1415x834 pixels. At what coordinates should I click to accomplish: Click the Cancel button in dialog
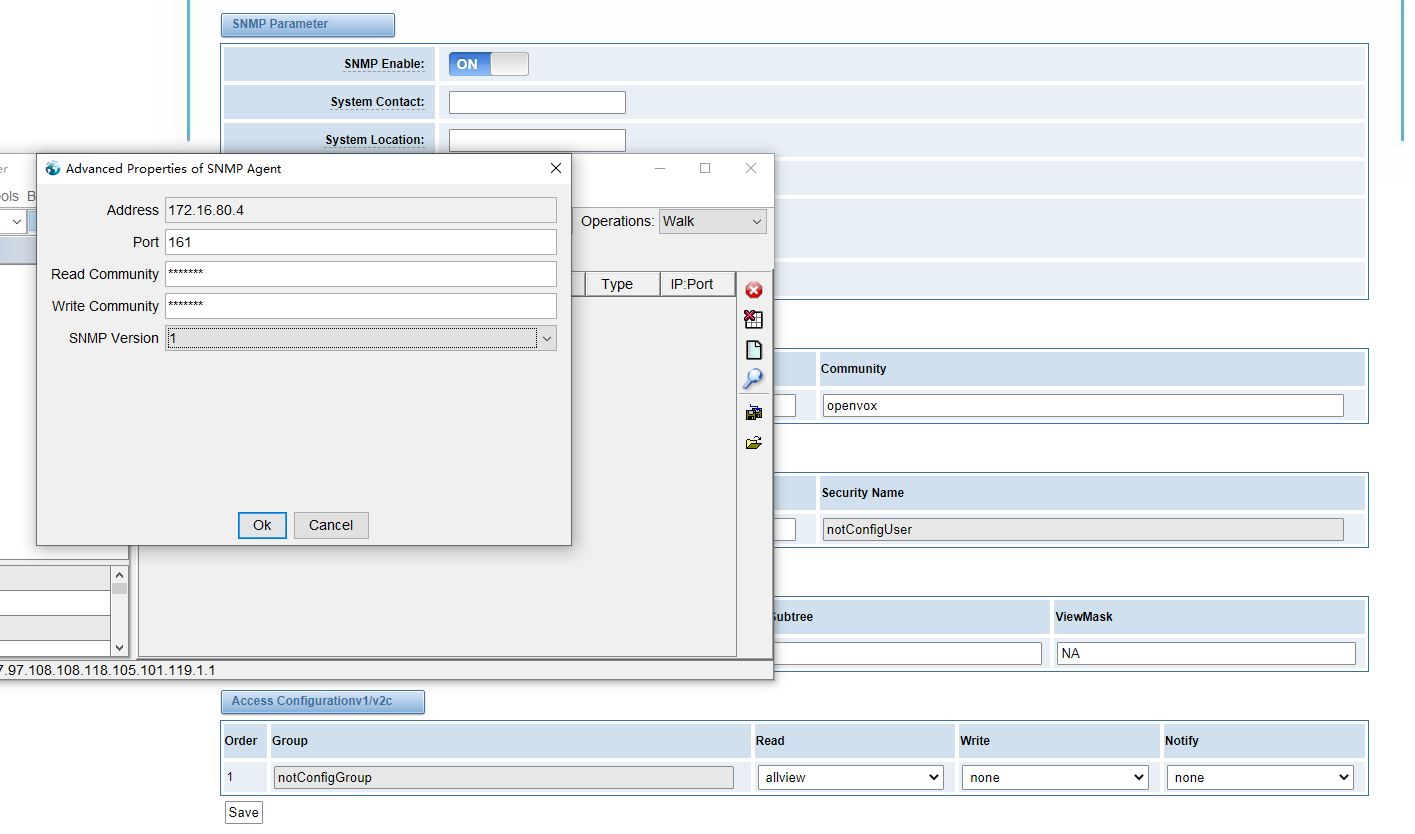pos(331,525)
